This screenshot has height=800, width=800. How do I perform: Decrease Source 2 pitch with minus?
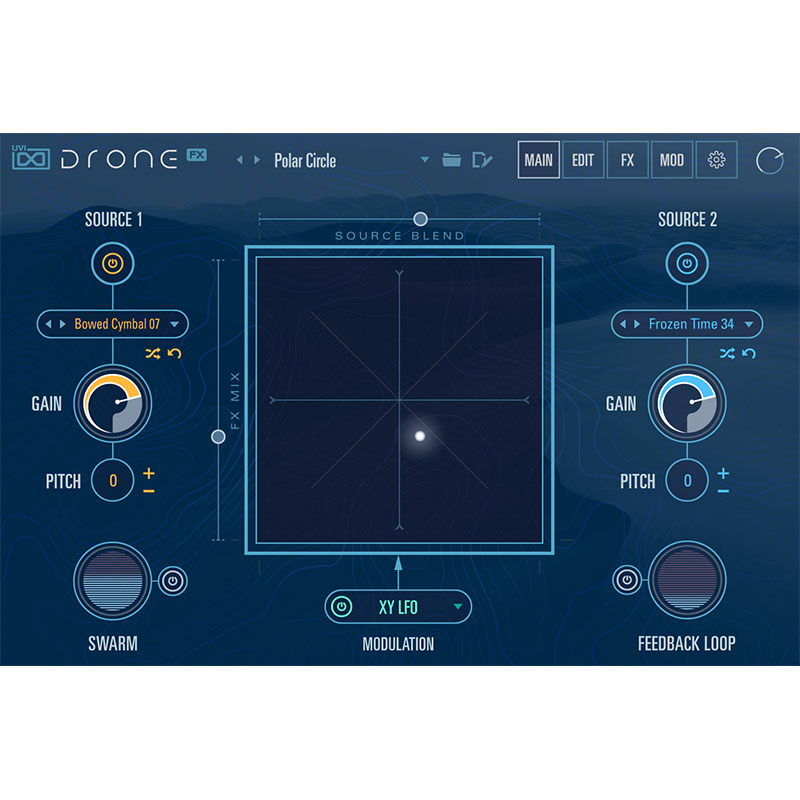point(723,491)
